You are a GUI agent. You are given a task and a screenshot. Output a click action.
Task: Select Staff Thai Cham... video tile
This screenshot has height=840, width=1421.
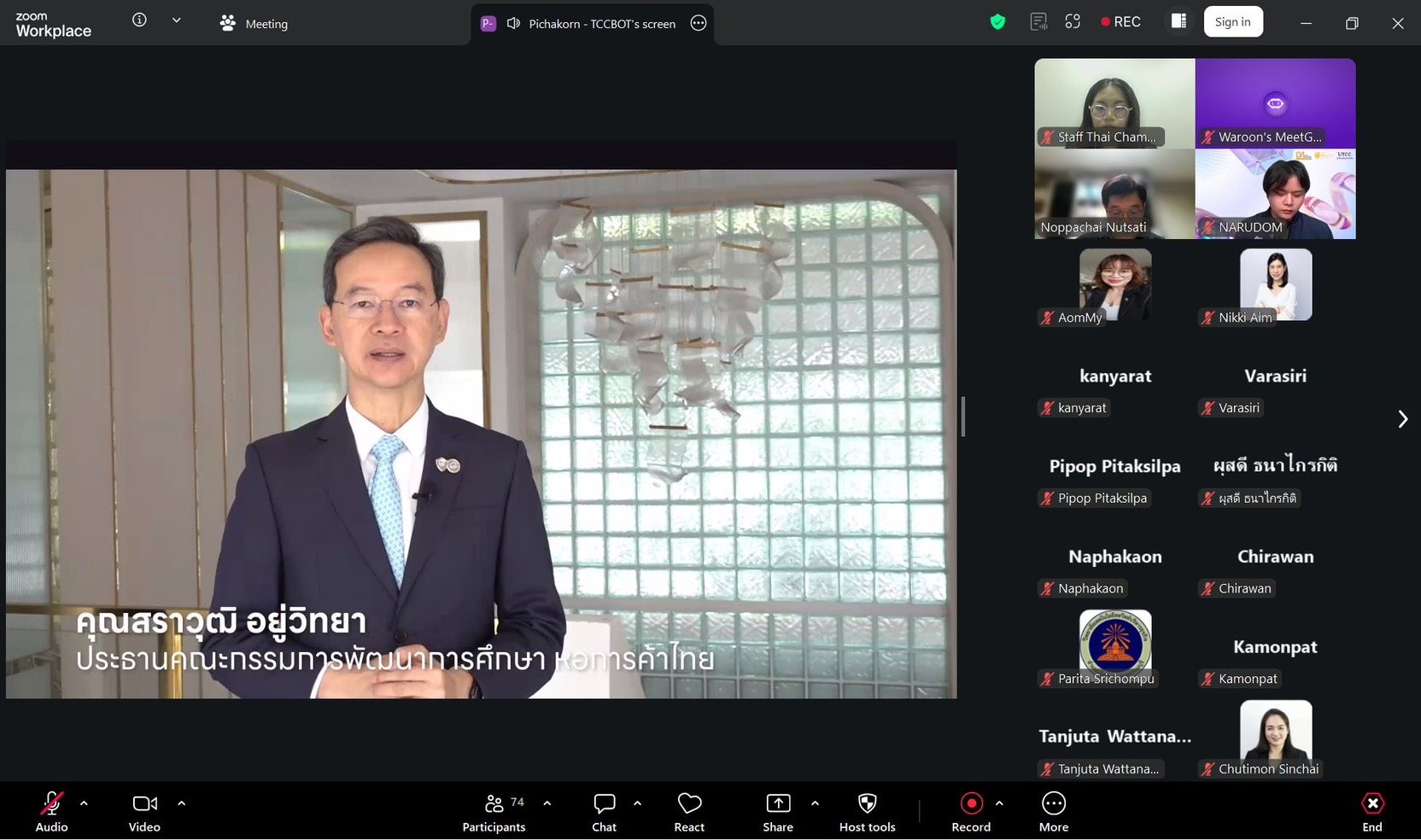[1114, 103]
